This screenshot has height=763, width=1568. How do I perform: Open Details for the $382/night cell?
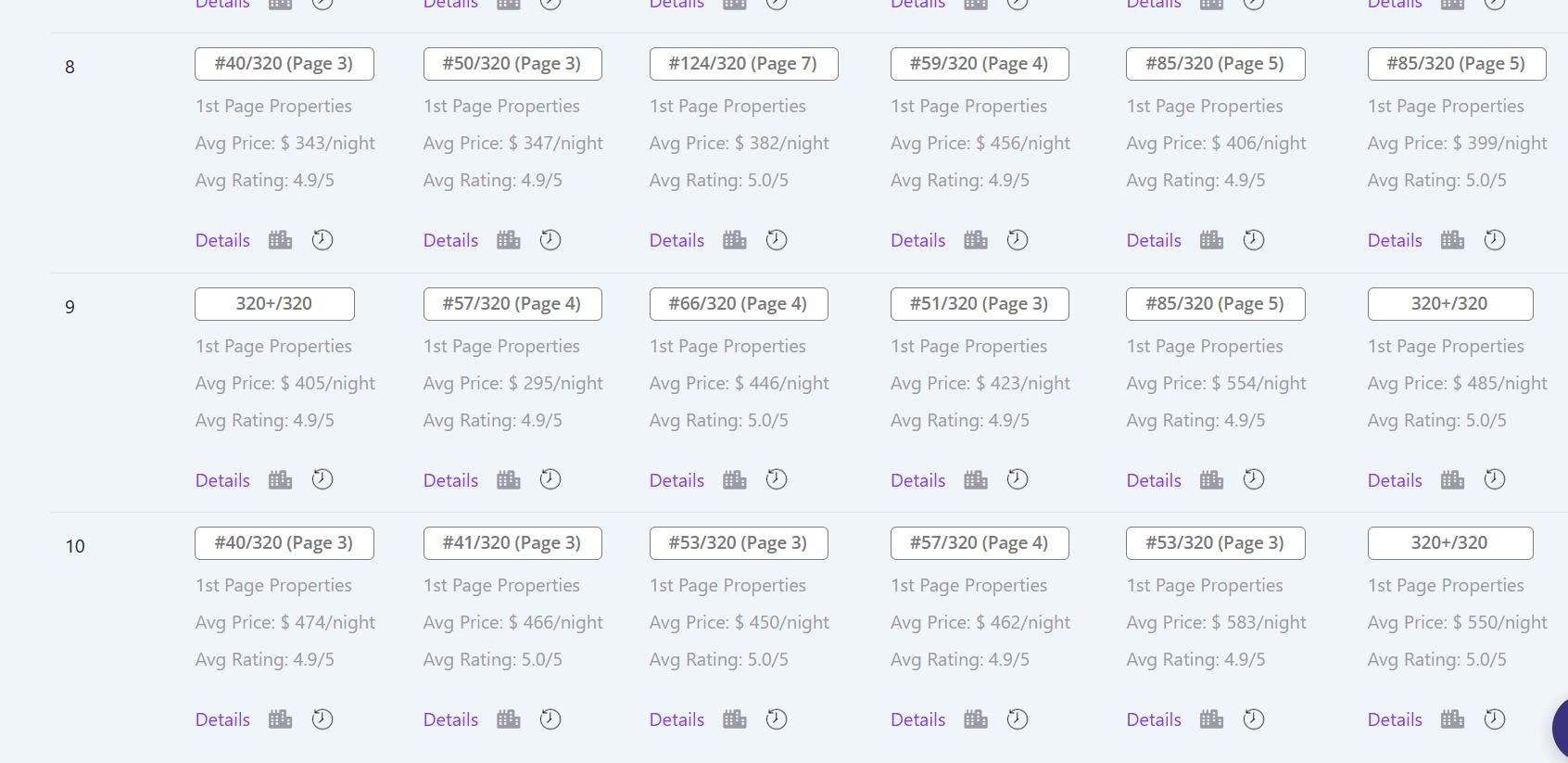click(677, 240)
